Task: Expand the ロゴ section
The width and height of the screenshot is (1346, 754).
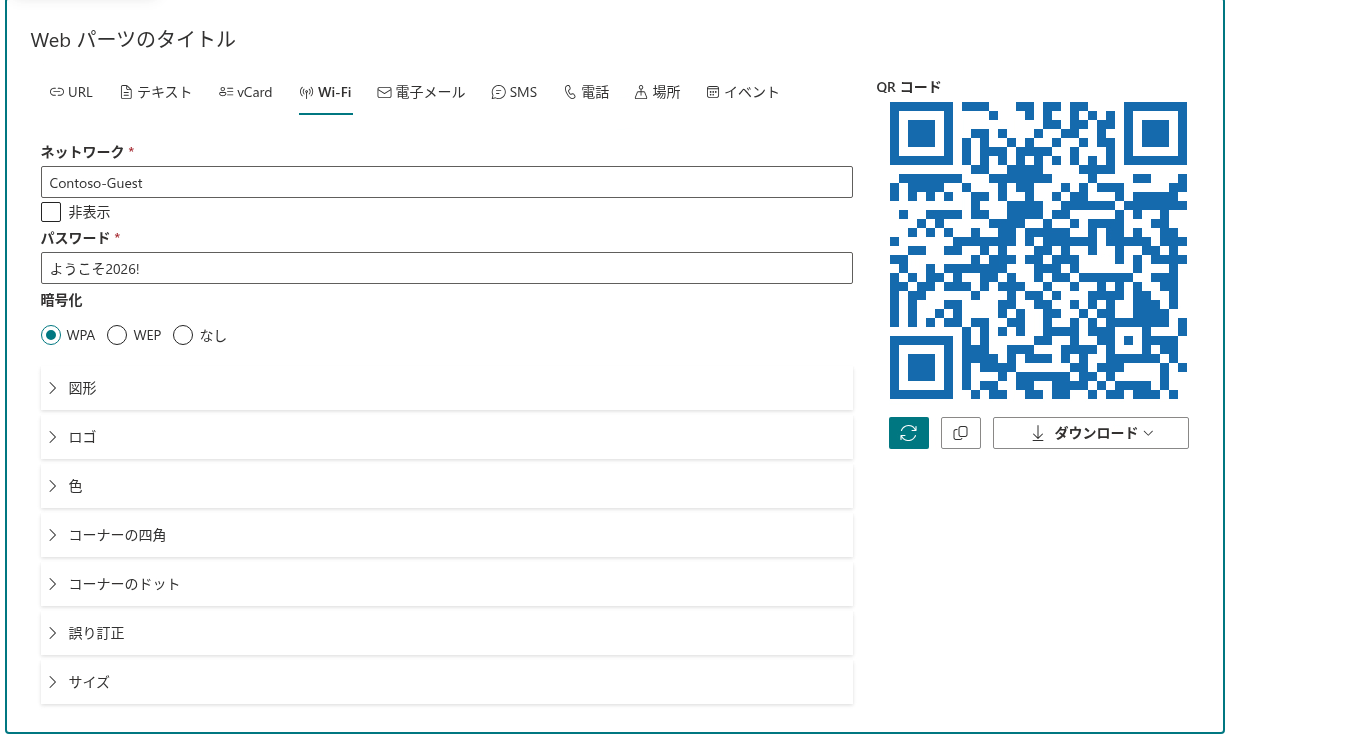Action: [x=447, y=437]
